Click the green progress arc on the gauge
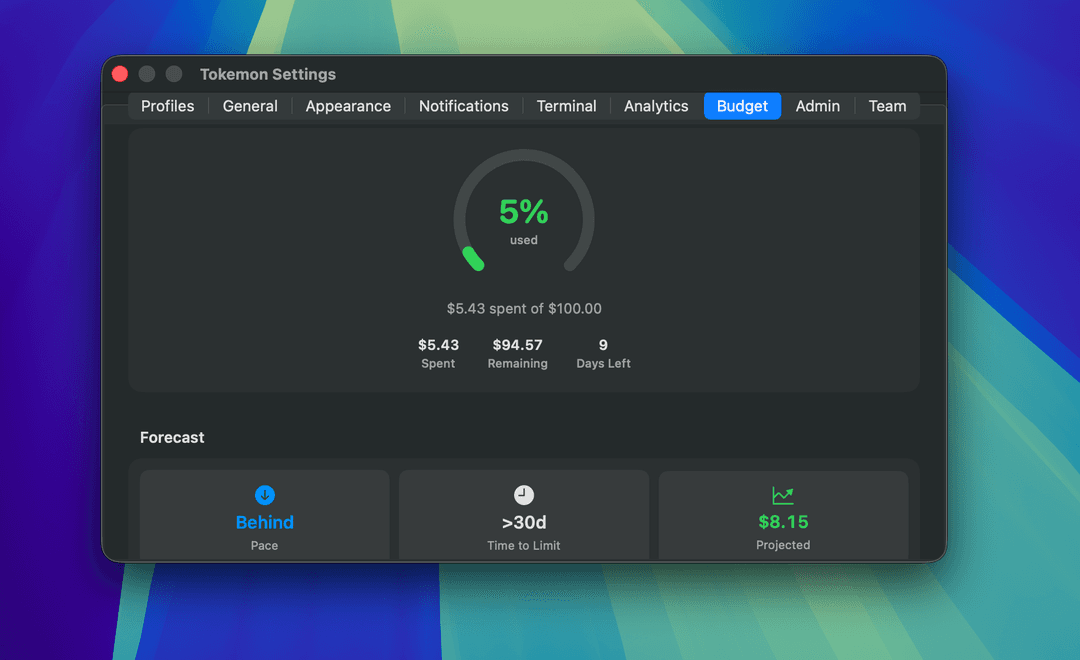Viewport: 1080px width, 660px height. 473,260
